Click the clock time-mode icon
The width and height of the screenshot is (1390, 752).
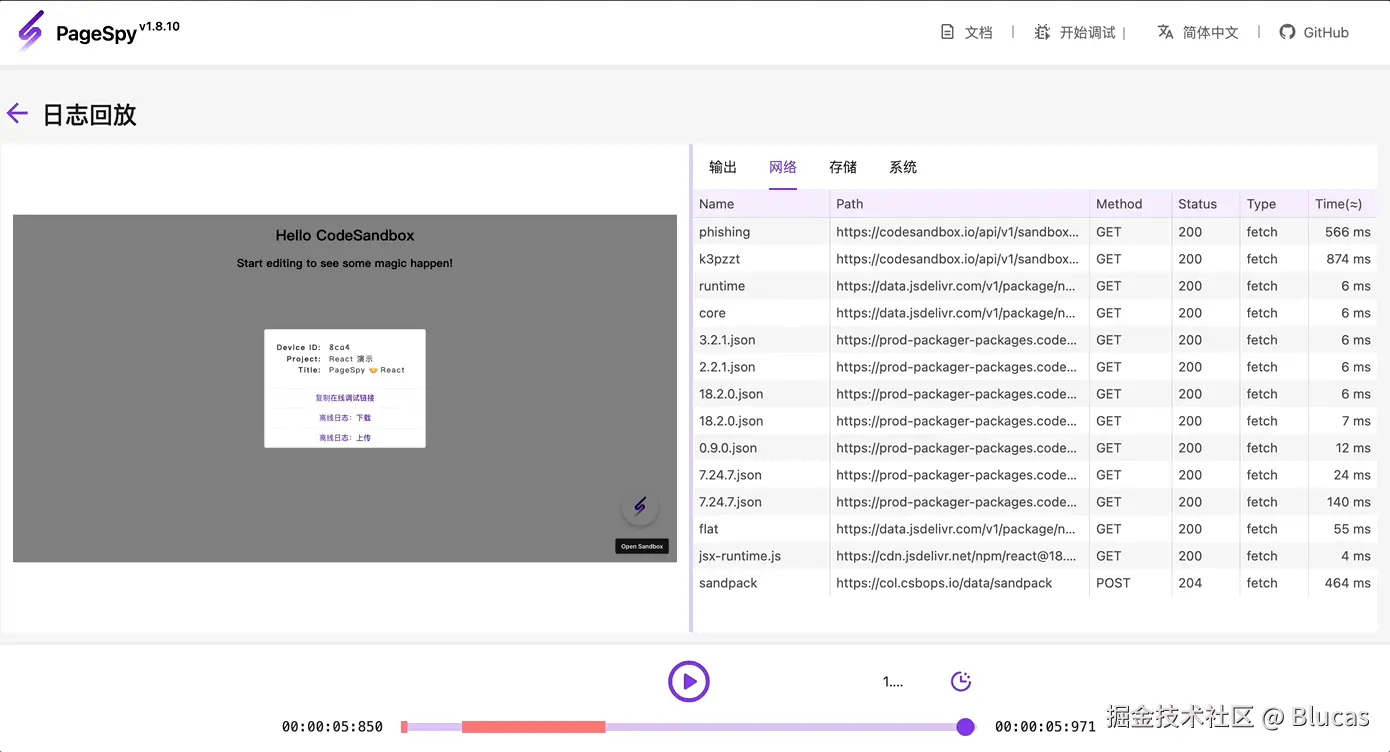(x=961, y=682)
